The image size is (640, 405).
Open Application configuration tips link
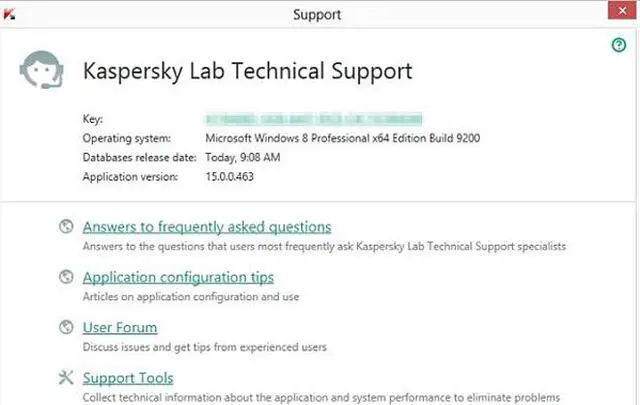tap(178, 278)
